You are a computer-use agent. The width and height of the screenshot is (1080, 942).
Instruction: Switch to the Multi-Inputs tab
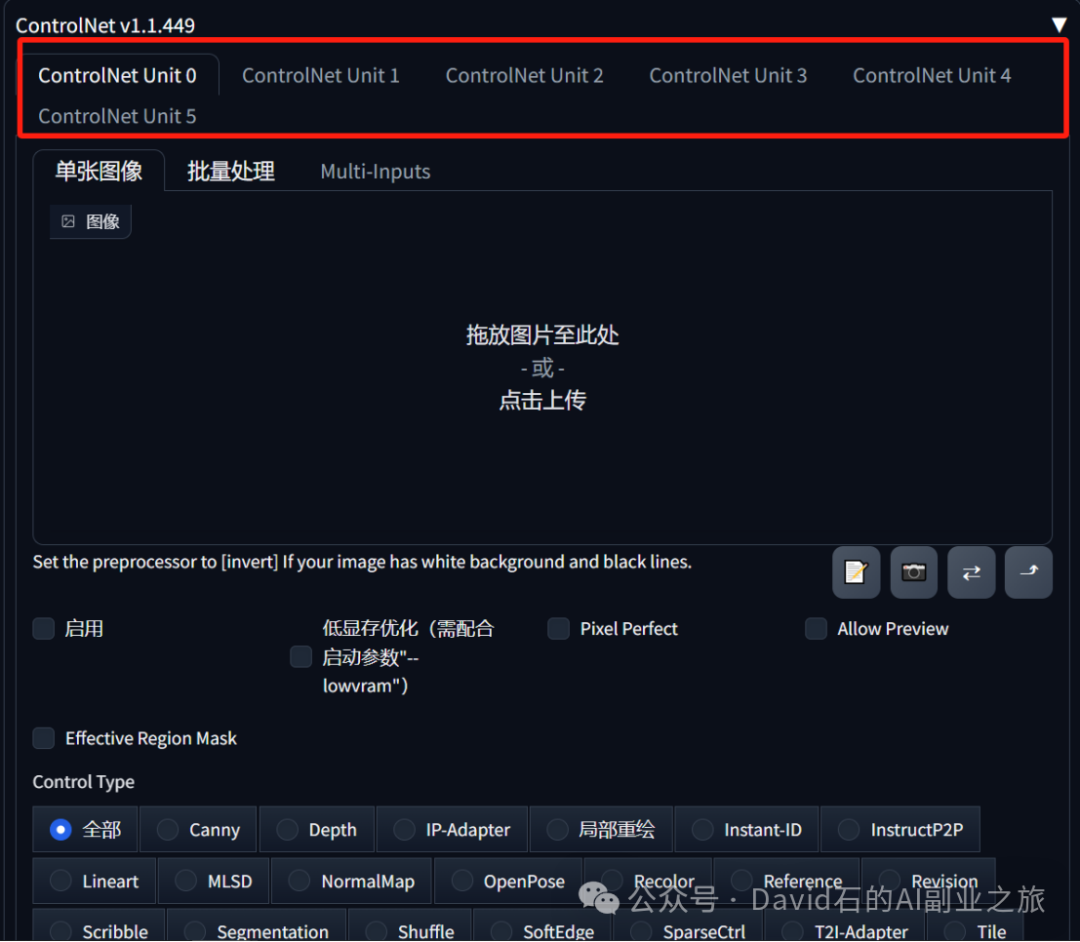click(375, 171)
